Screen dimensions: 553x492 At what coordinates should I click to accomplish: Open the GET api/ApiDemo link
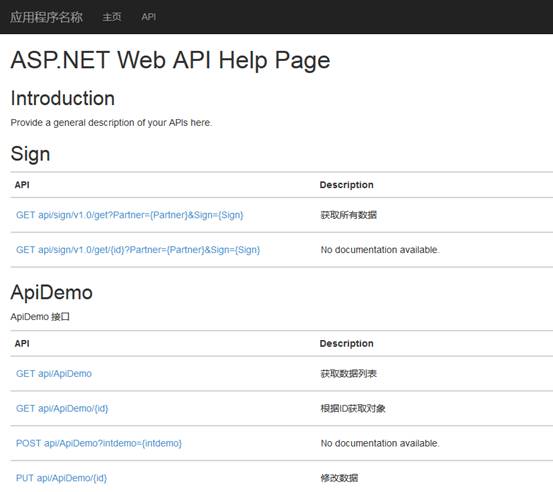tap(54, 373)
